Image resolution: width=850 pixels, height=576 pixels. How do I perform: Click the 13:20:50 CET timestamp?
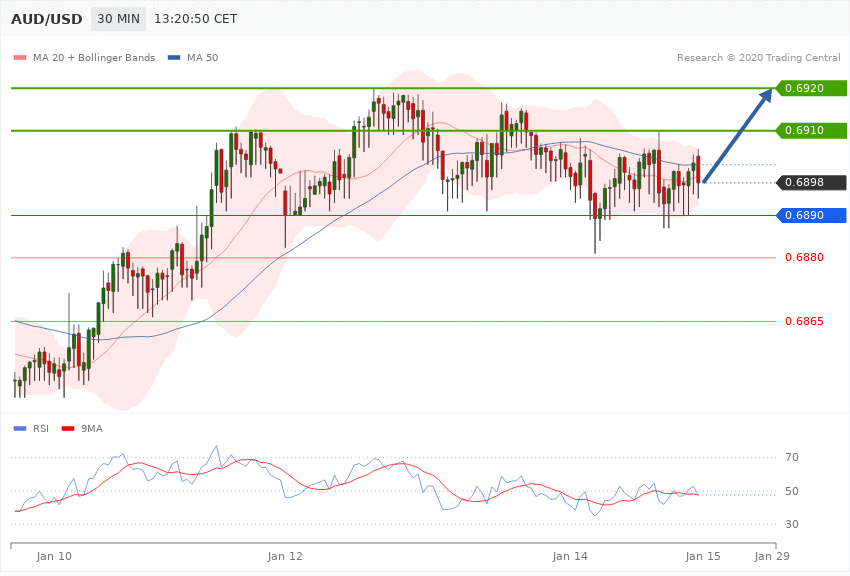point(196,19)
